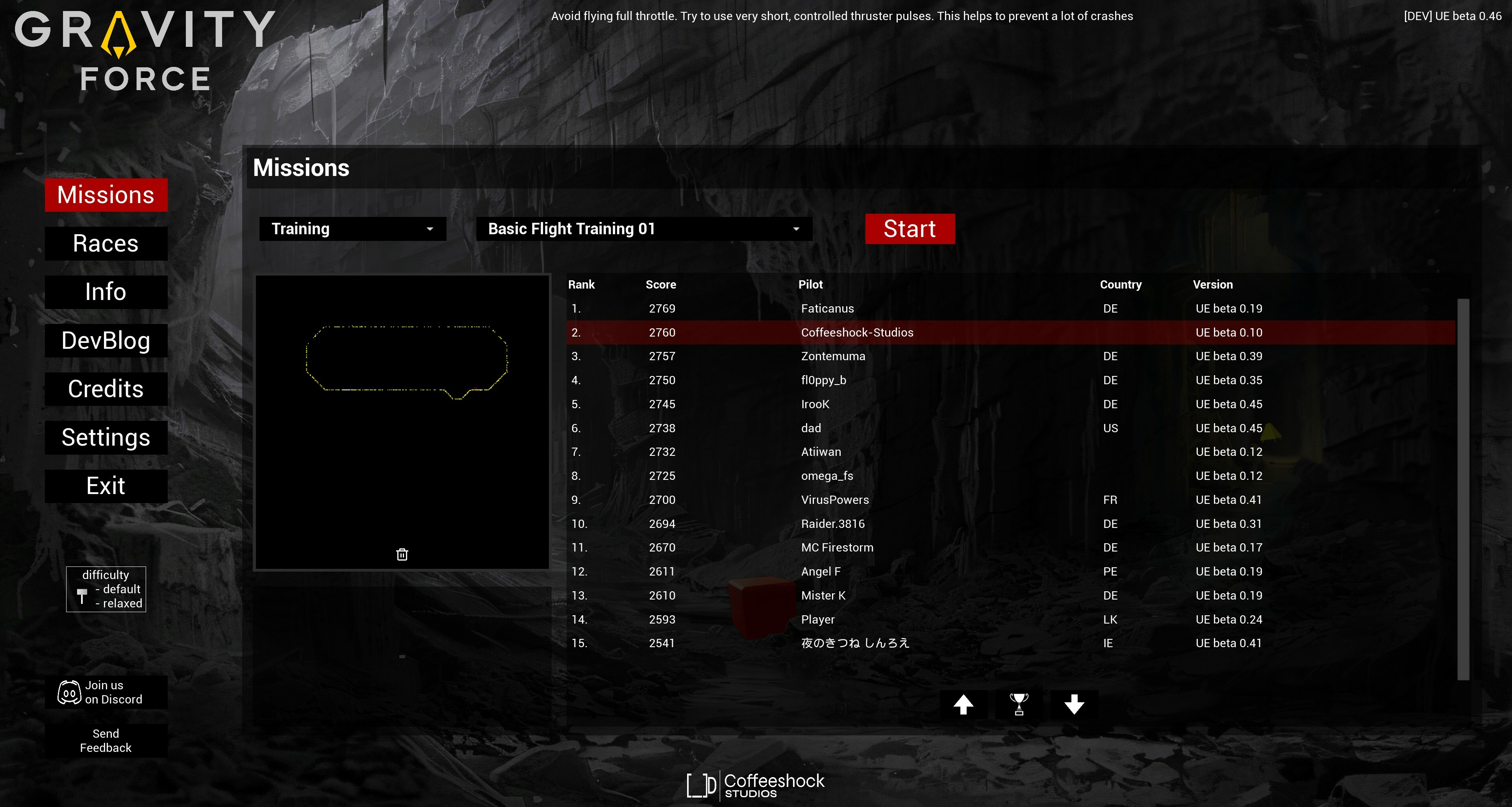This screenshot has height=807, width=1512.
Task: Click the Coffeeshock Studios logo at the bottom
Action: click(x=756, y=785)
